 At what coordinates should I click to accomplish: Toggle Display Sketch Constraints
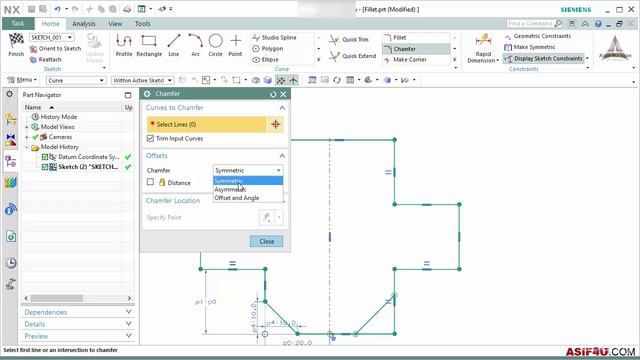(x=544, y=58)
